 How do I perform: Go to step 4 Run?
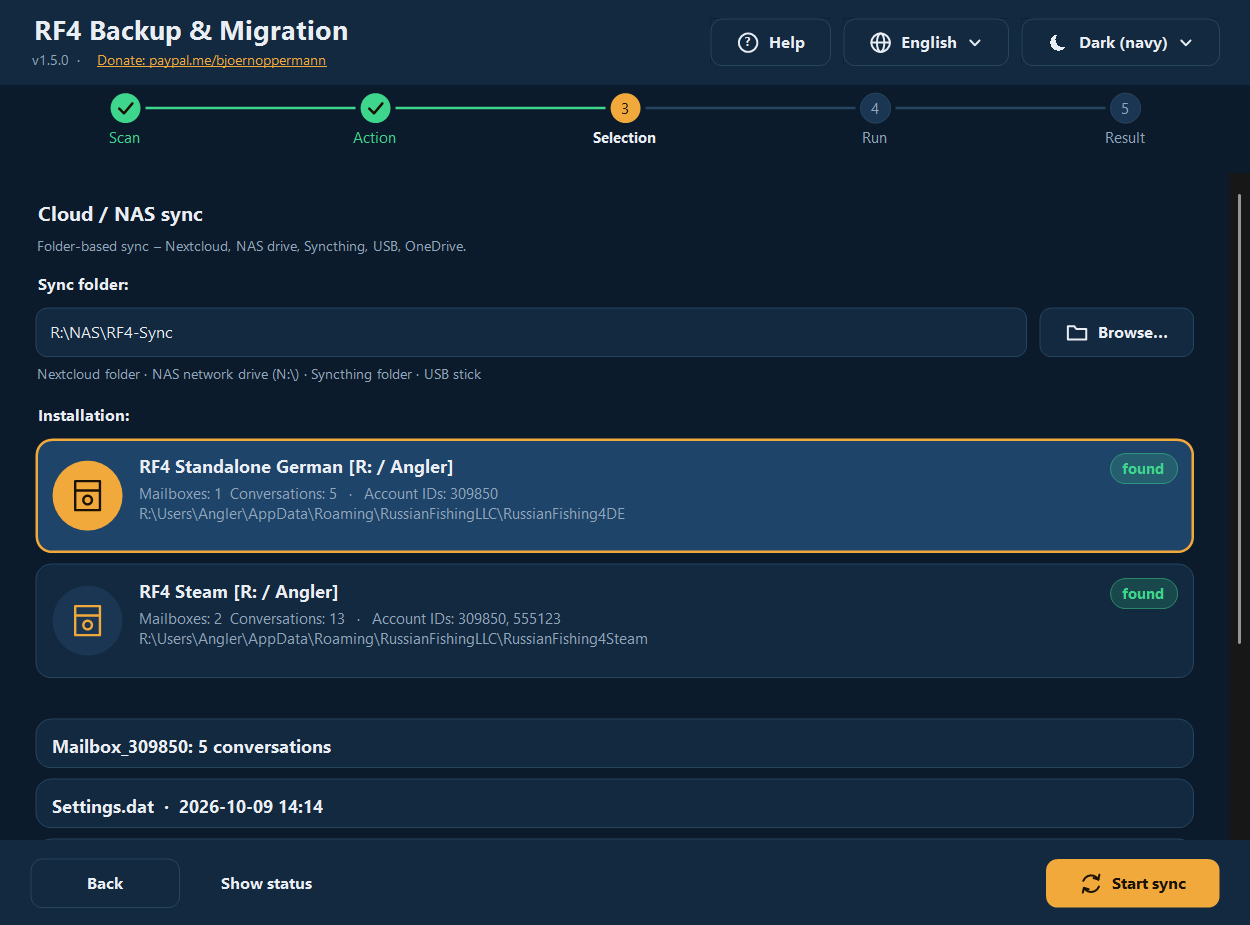pos(875,108)
